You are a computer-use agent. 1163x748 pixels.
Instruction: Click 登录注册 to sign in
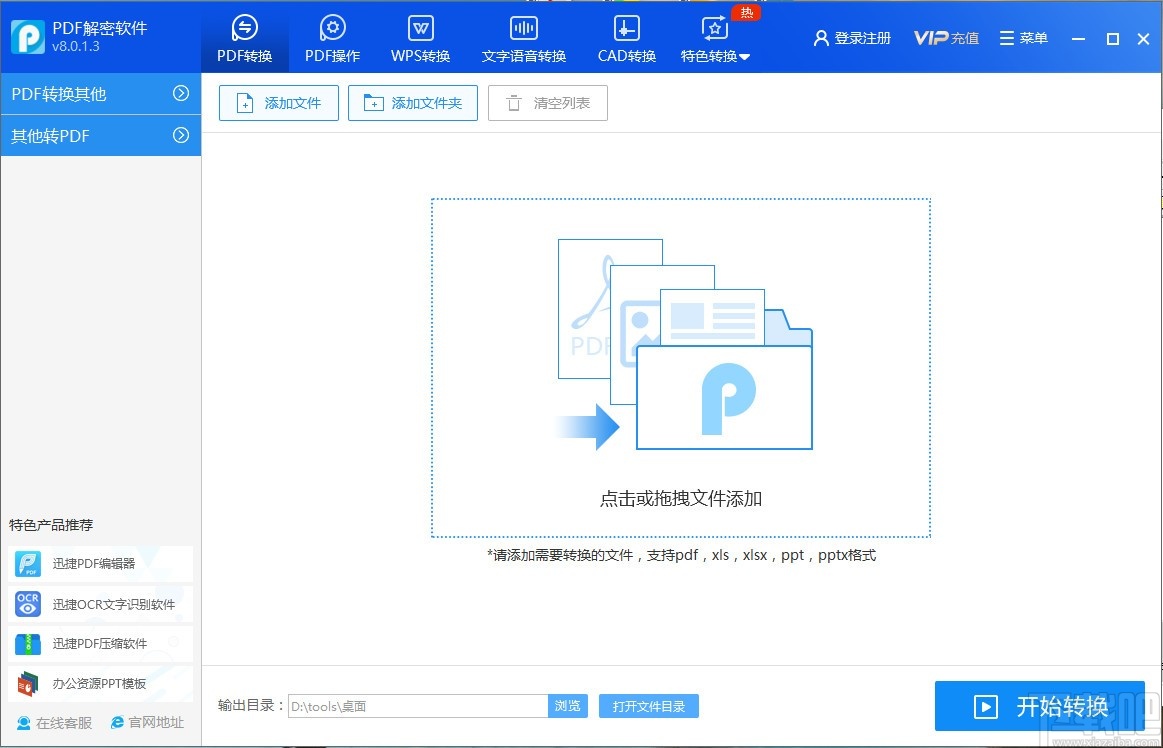(x=851, y=37)
